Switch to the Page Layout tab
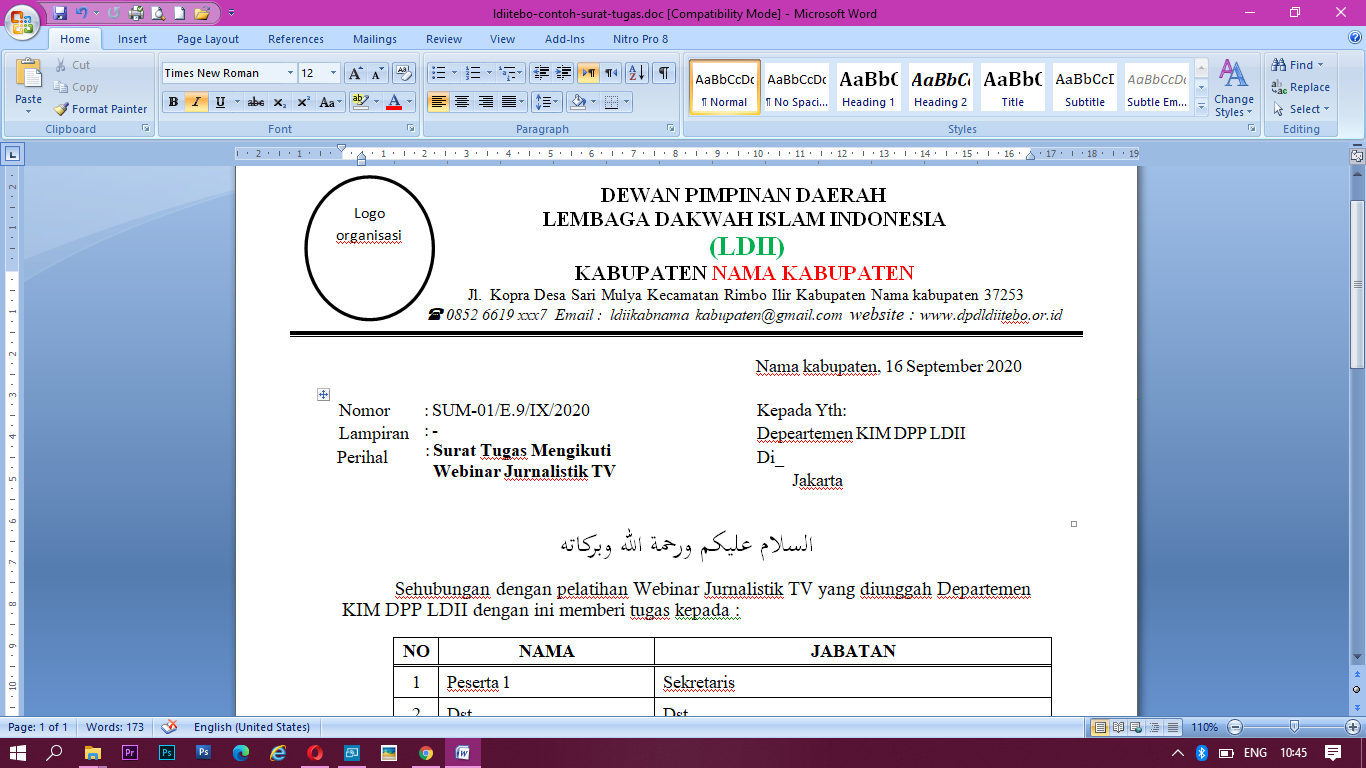This screenshot has height=768, width=1366. (208, 39)
